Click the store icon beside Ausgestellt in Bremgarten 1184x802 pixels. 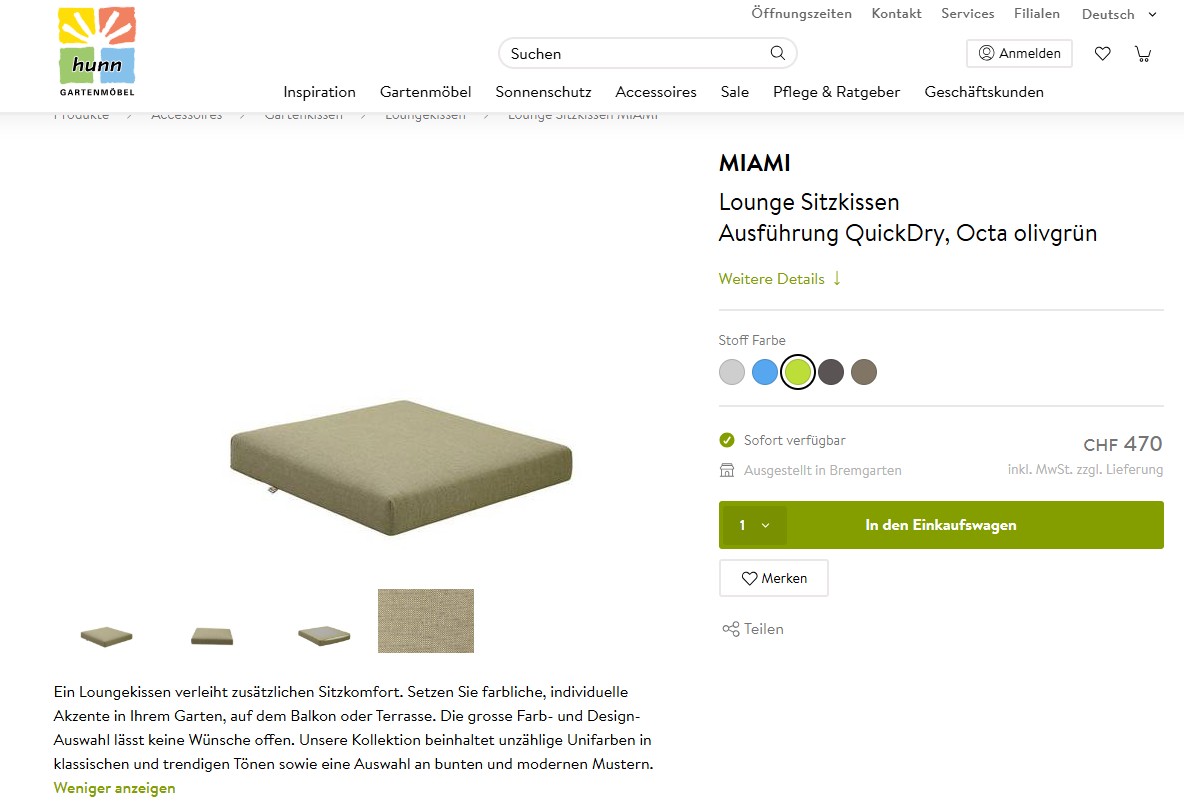point(727,470)
